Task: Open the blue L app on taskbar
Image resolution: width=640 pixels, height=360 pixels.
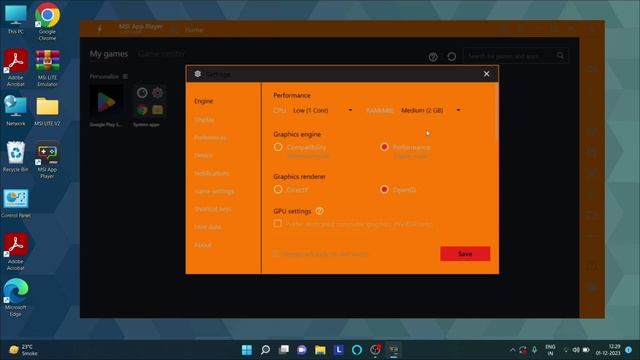Action: [338, 350]
